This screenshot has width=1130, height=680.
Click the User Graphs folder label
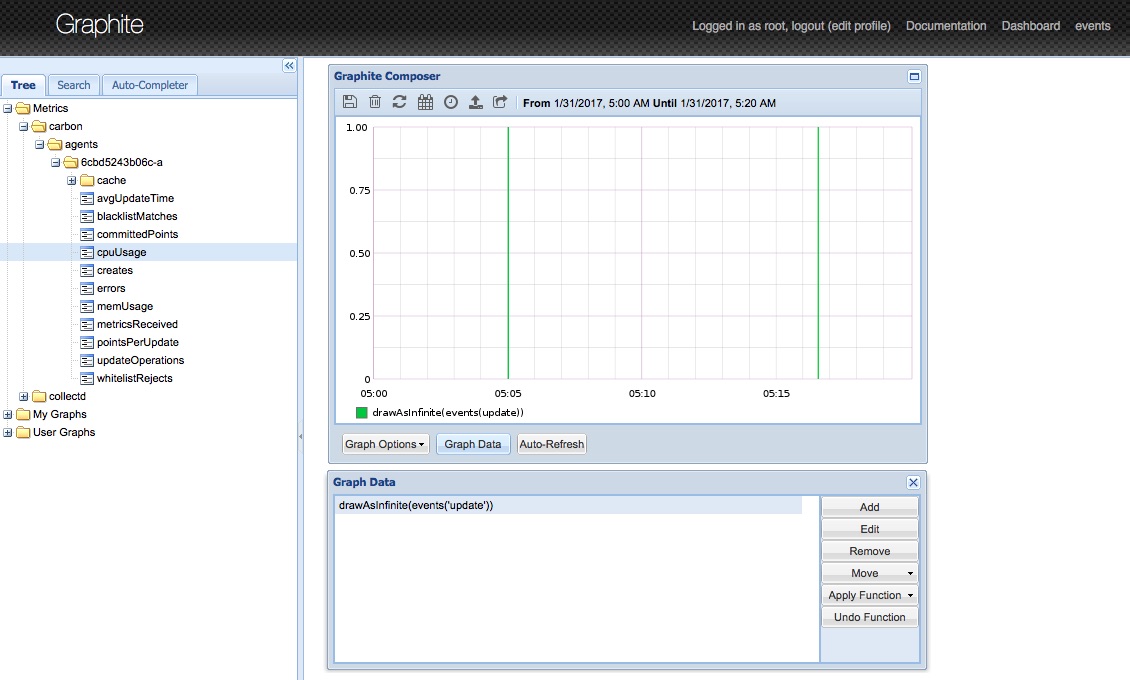pyautogui.click(x=64, y=432)
